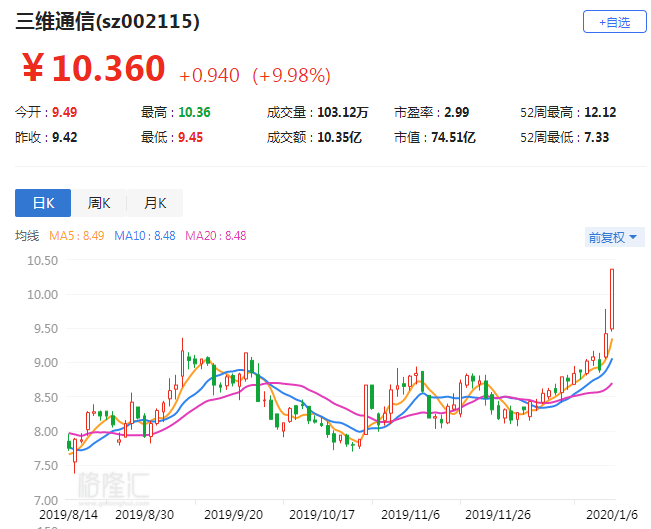Click the 最低 low value 9.45
Viewport: 651px width, 529px height.
(x=190, y=137)
